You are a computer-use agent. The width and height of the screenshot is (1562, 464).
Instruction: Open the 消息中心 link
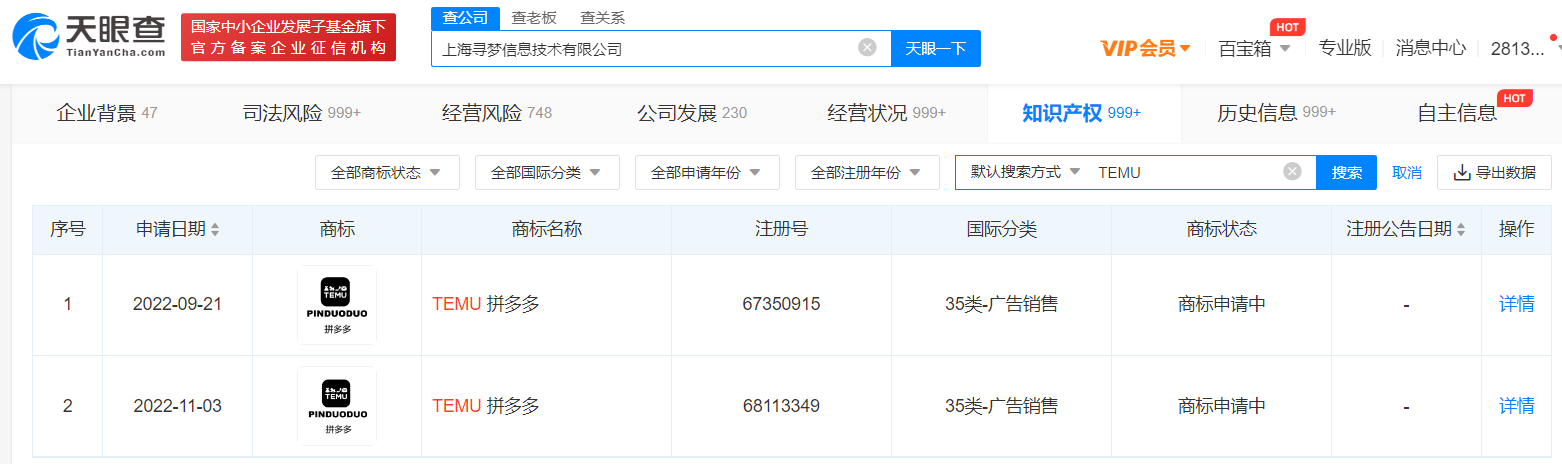point(1431,48)
